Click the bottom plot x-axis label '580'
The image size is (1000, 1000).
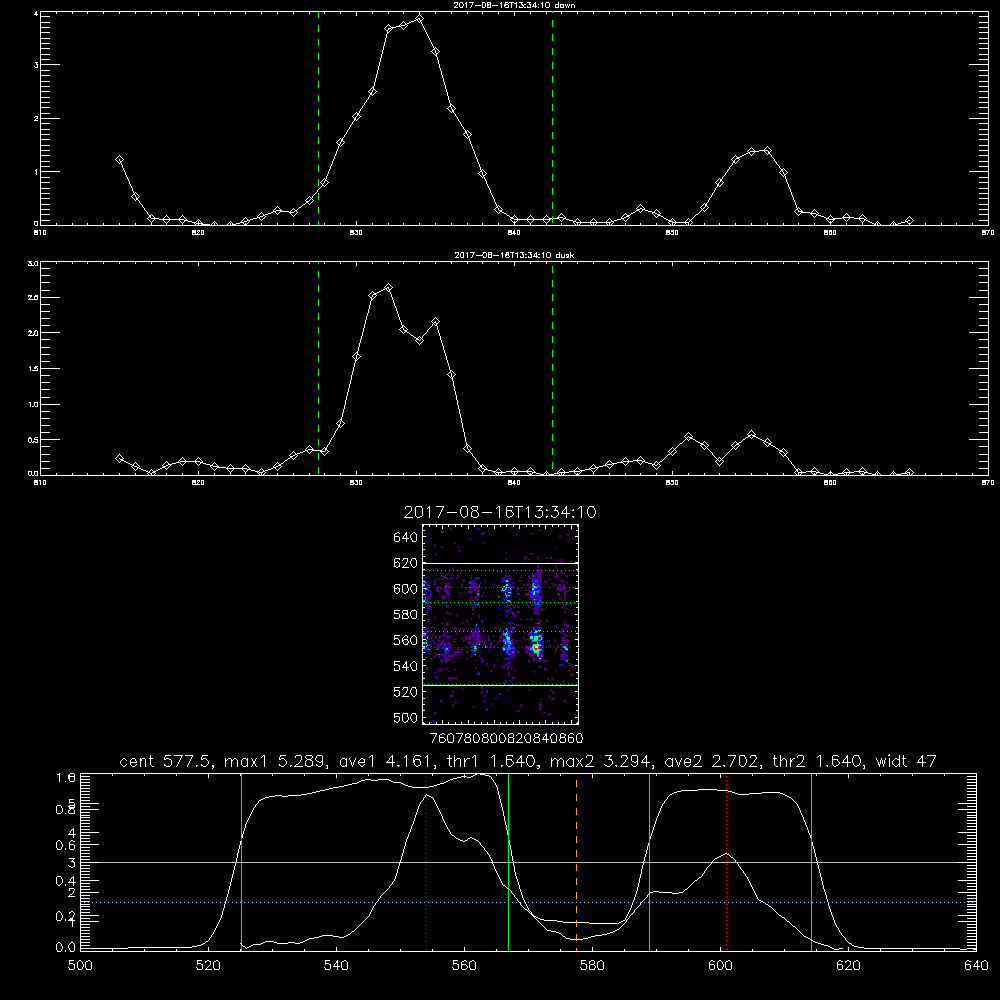(592, 966)
